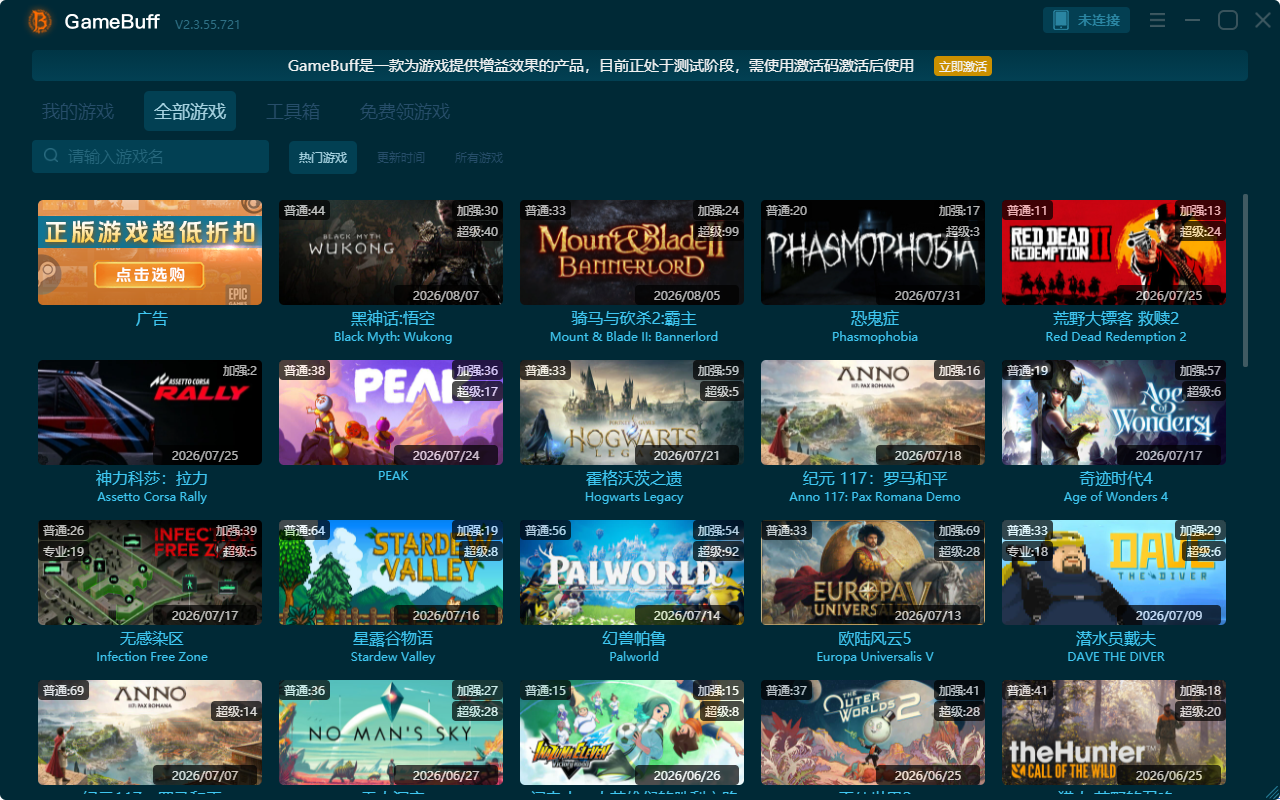Open the PEAK game cover
The height and width of the screenshot is (800, 1280).
[x=391, y=412]
